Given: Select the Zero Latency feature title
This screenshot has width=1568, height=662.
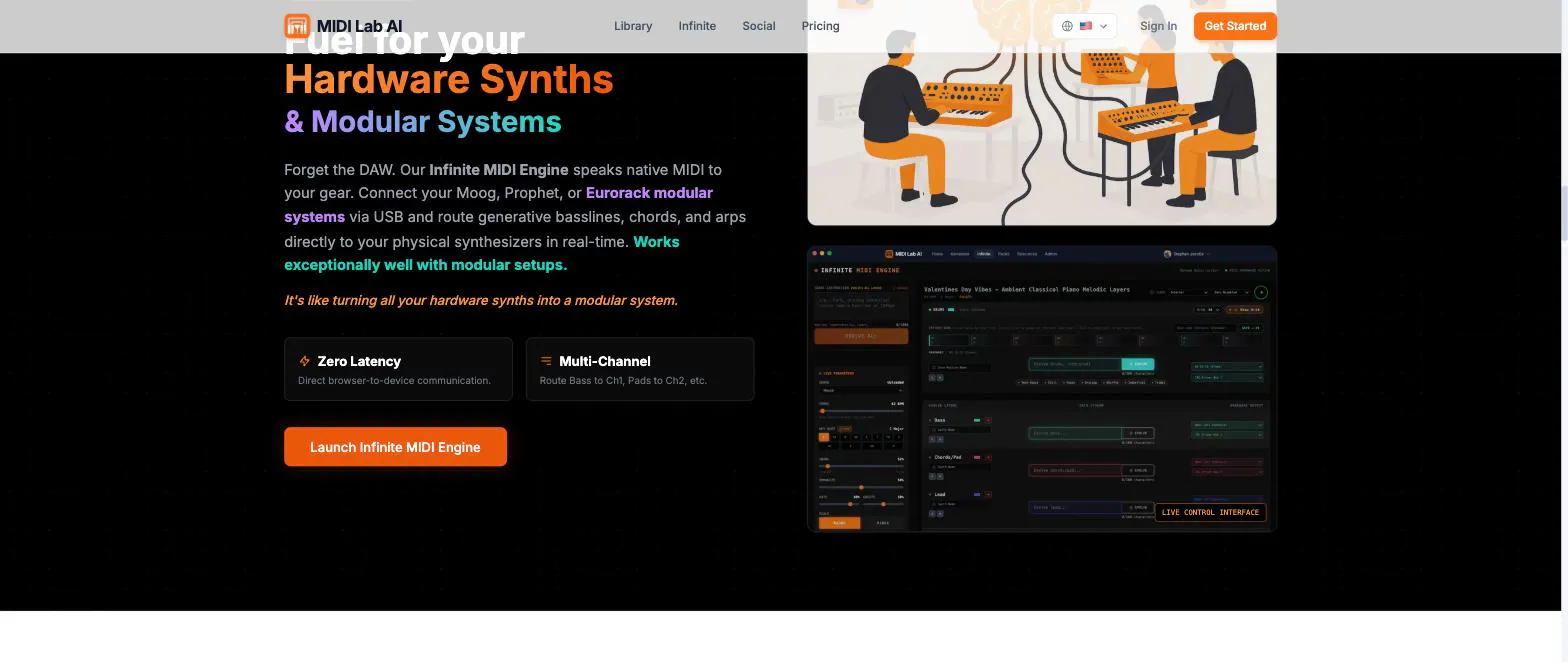Looking at the screenshot, I should 359,361.
